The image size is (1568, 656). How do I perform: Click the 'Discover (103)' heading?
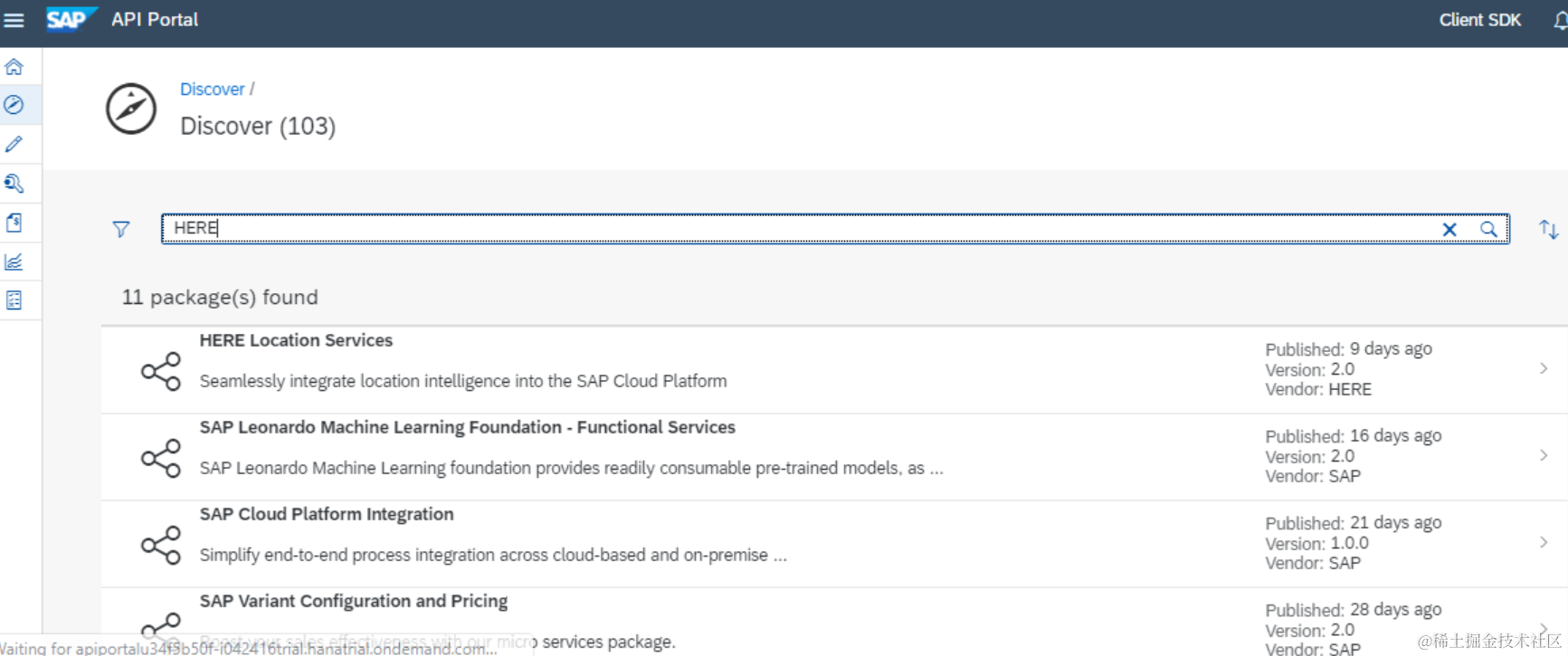pyautogui.click(x=258, y=126)
